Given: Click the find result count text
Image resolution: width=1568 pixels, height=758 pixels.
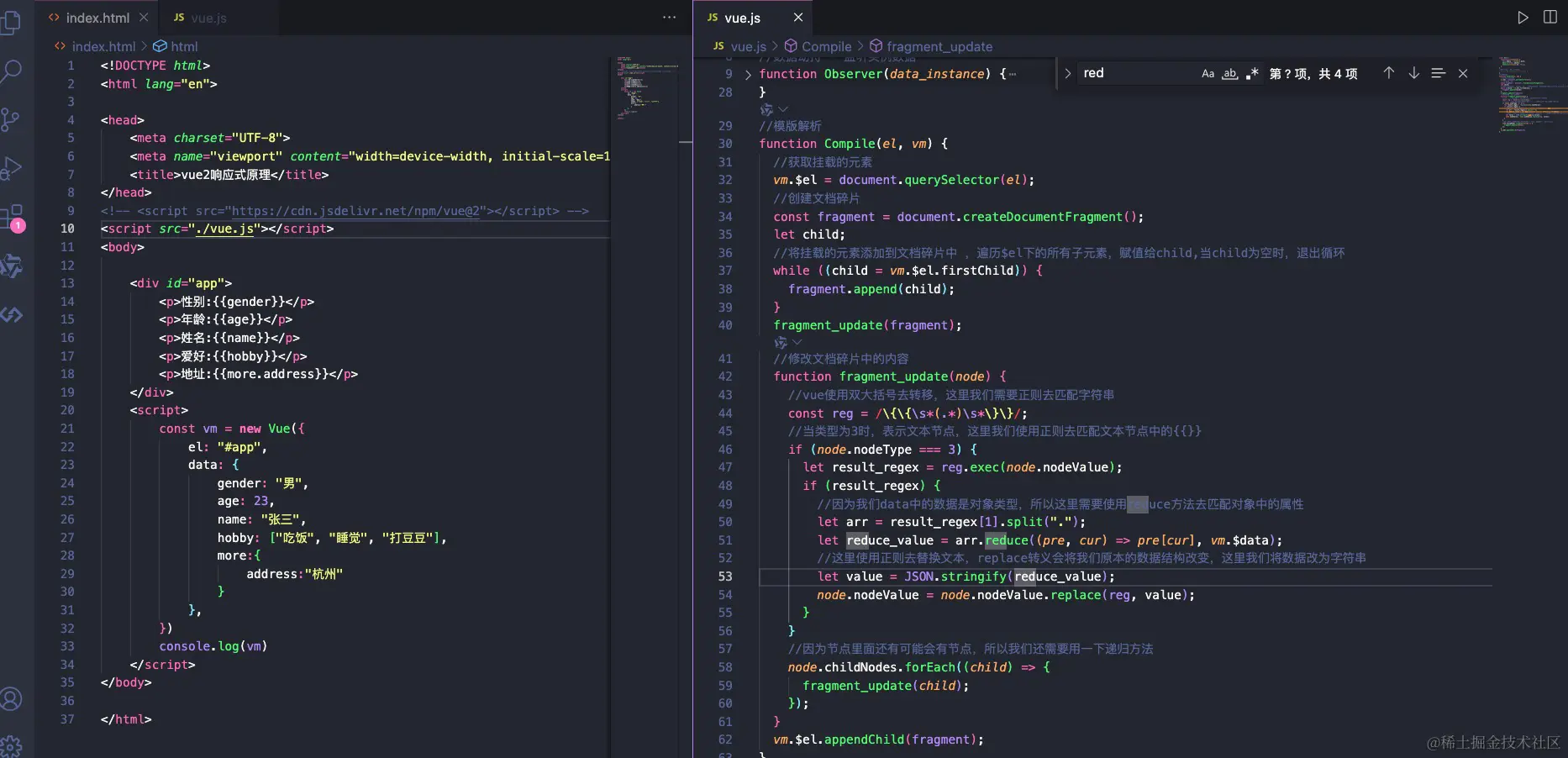Looking at the screenshot, I should pos(1313,74).
